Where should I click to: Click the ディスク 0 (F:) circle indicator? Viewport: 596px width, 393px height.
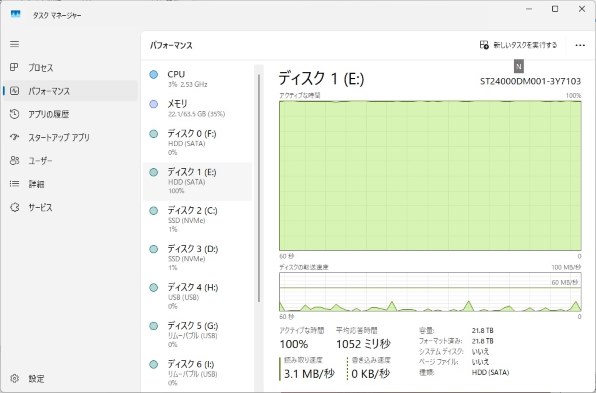coord(154,134)
